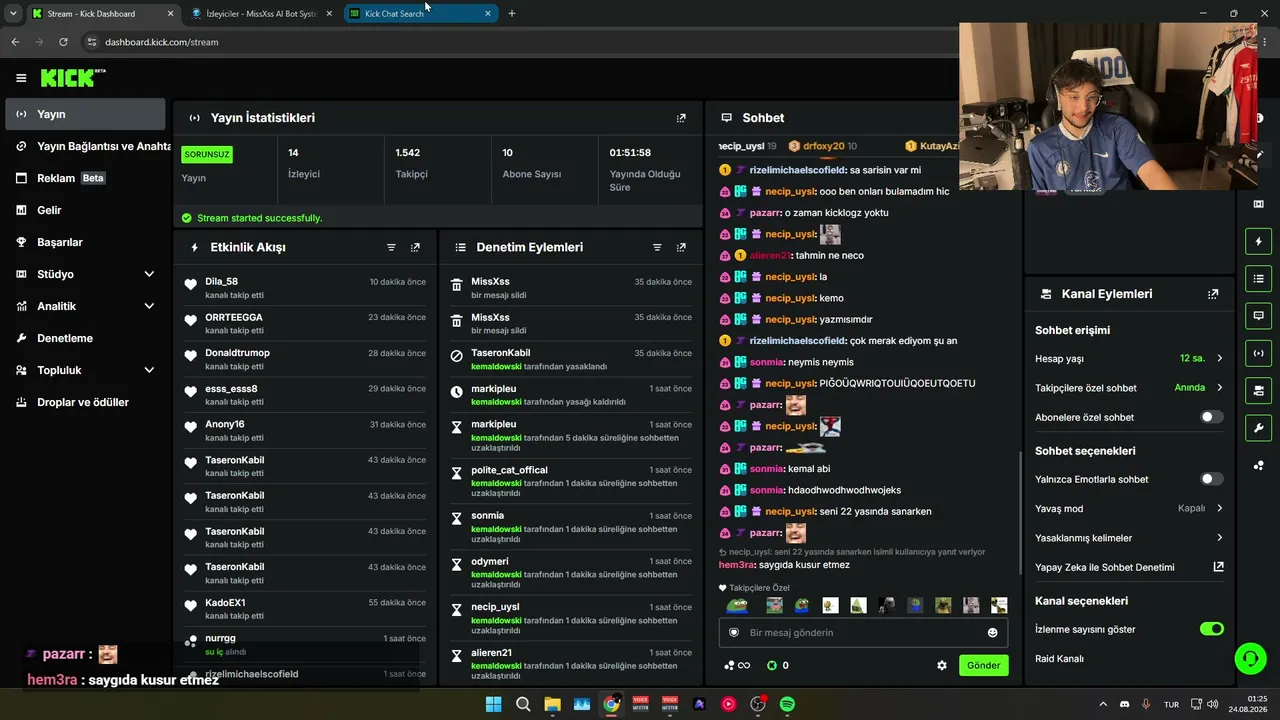Open the Windows Start menu
The image size is (1280, 720).
pyautogui.click(x=493, y=704)
